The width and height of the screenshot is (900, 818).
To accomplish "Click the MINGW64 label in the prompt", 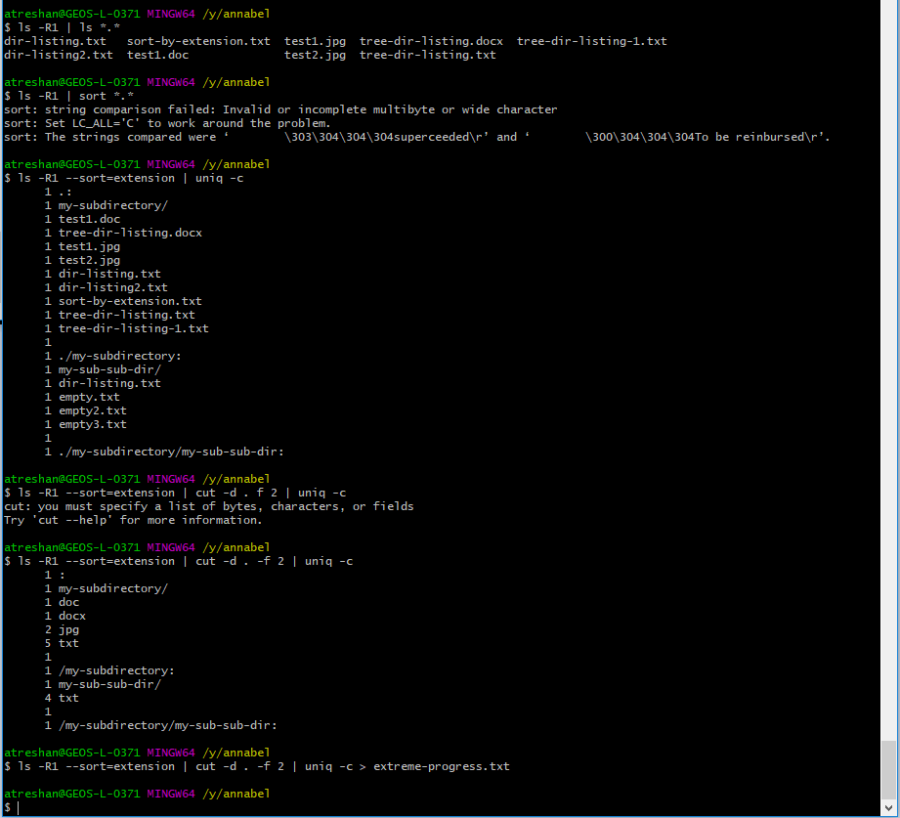I will (x=170, y=13).
